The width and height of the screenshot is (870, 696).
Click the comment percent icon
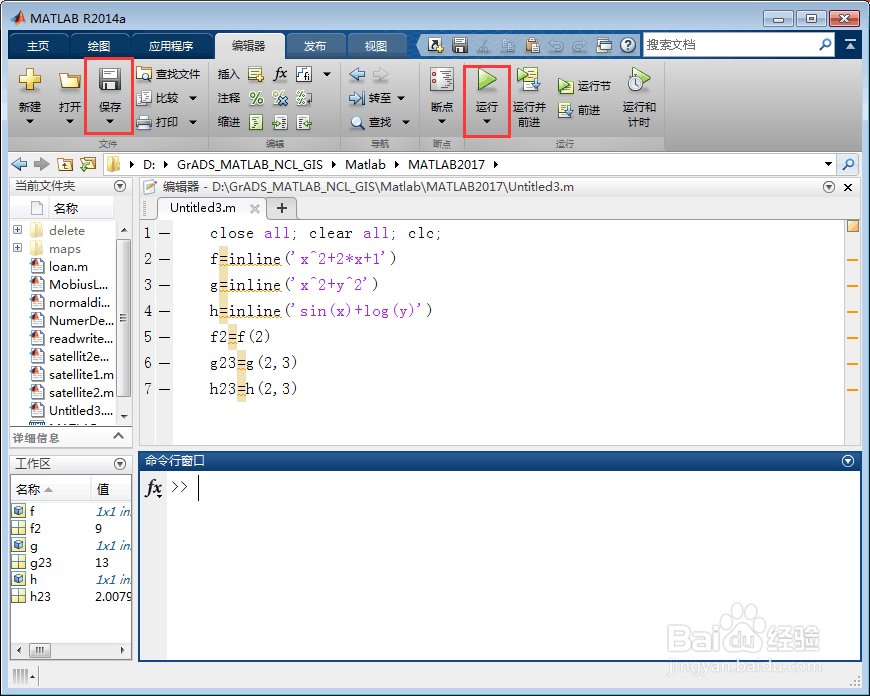coord(256,98)
